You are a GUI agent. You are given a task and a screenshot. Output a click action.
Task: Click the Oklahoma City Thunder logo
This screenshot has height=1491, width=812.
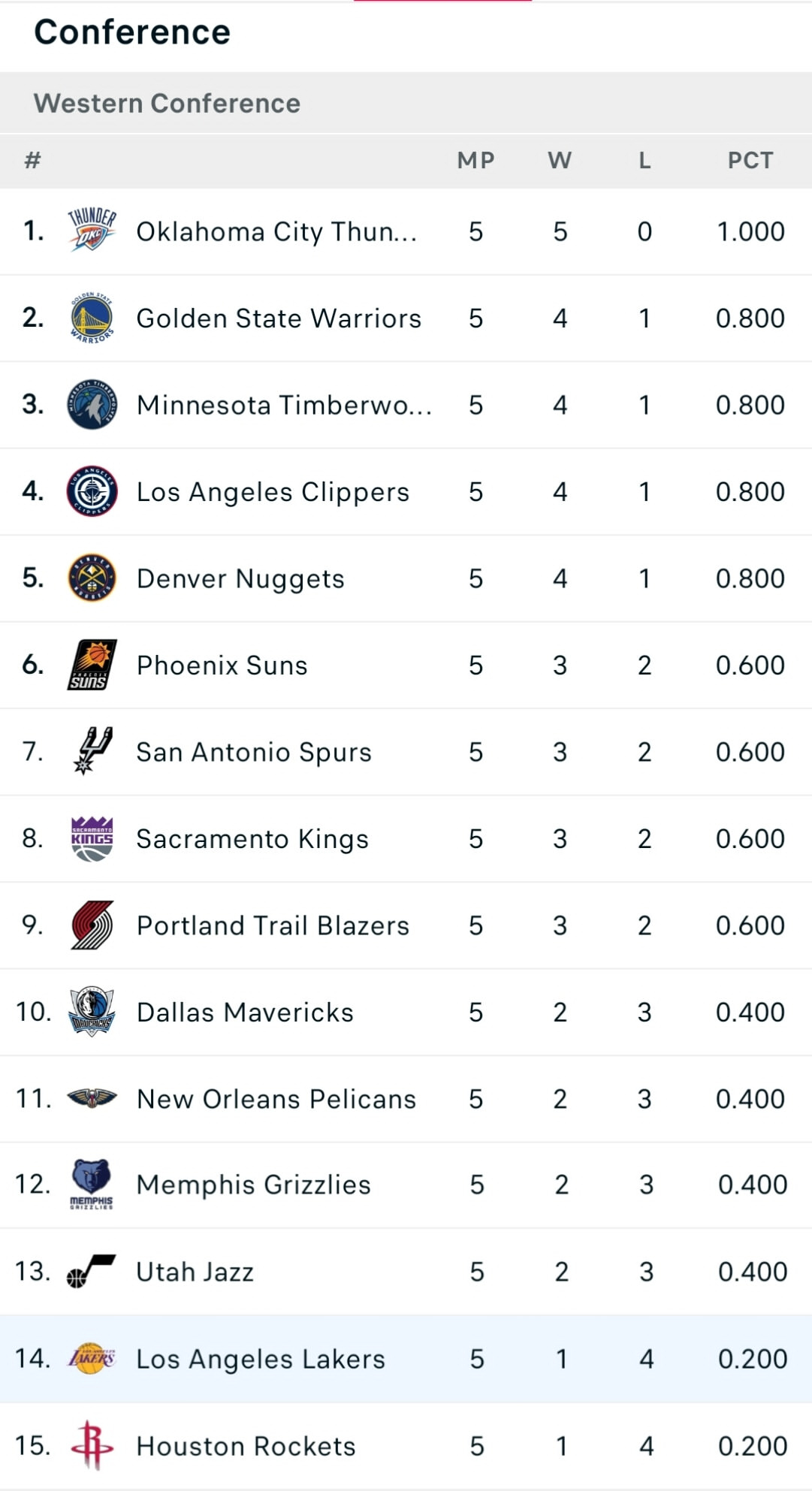tap(92, 231)
